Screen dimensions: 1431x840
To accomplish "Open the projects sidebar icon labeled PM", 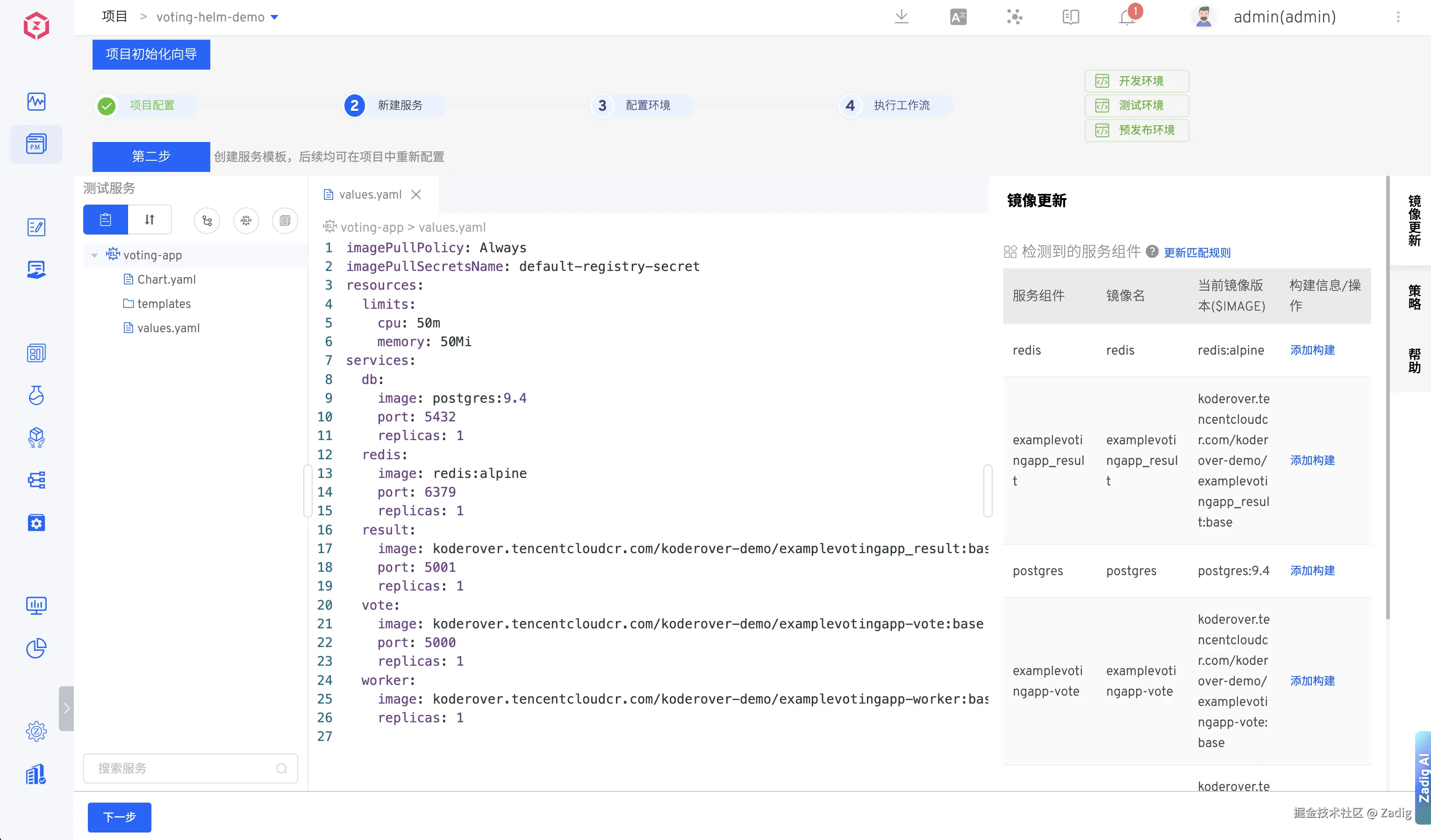I will [x=36, y=144].
